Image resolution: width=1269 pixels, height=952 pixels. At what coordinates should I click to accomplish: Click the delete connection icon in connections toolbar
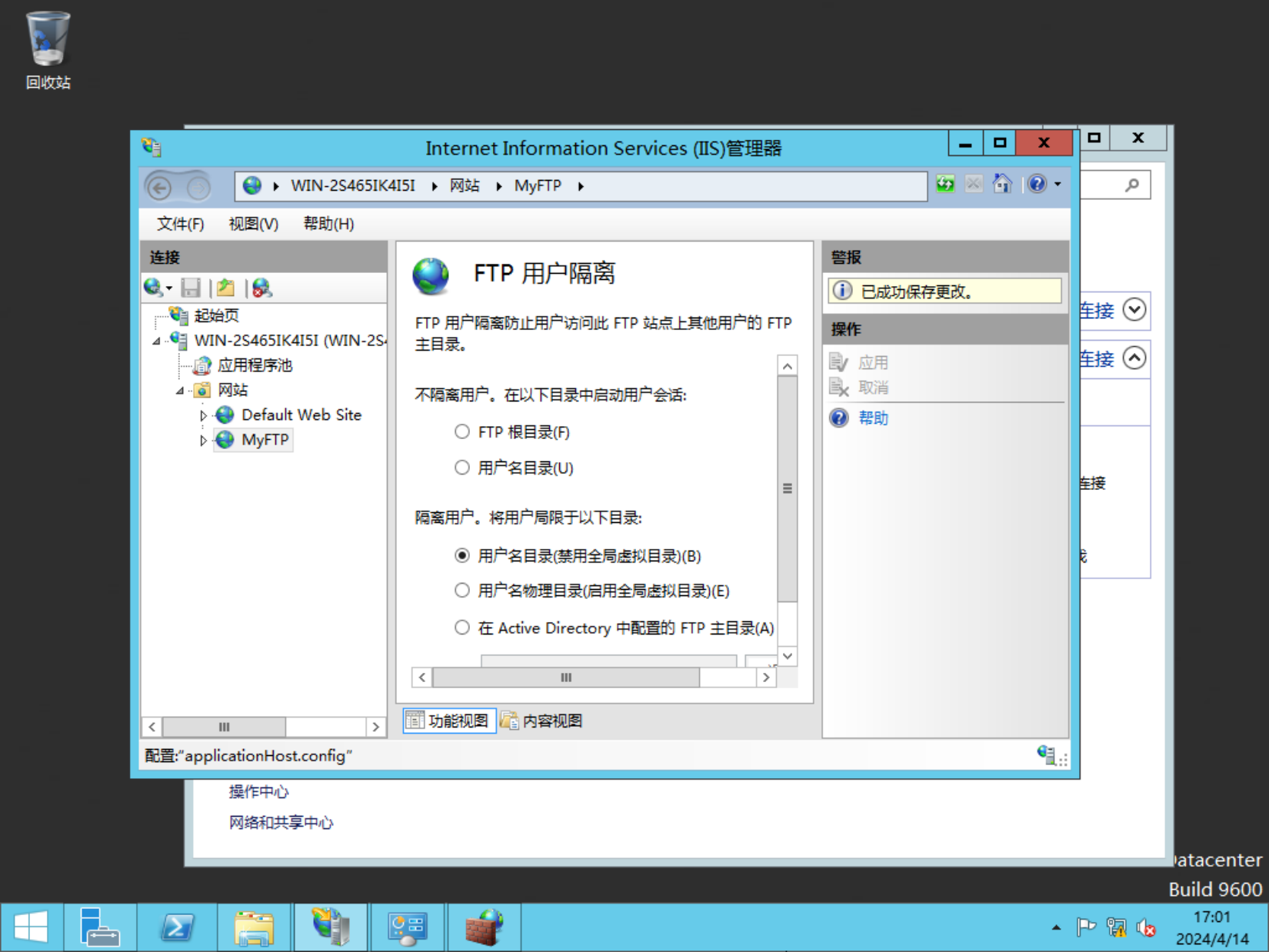point(261,287)
